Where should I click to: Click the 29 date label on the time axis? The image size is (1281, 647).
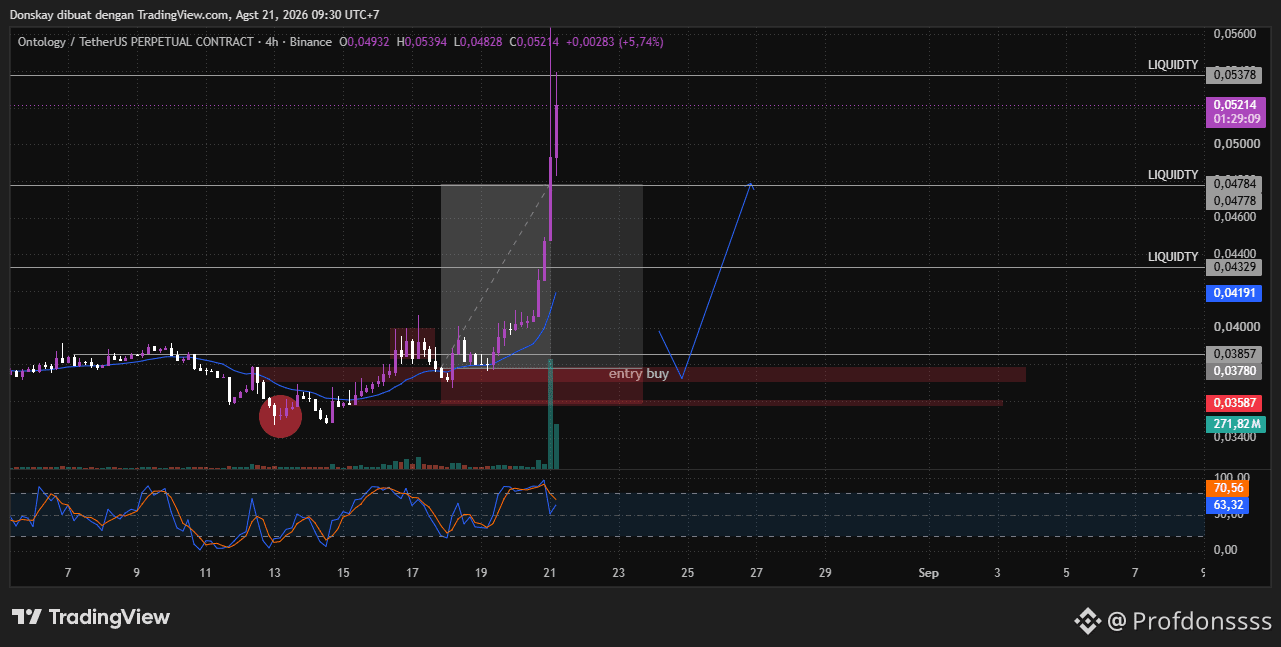(825, 573)
